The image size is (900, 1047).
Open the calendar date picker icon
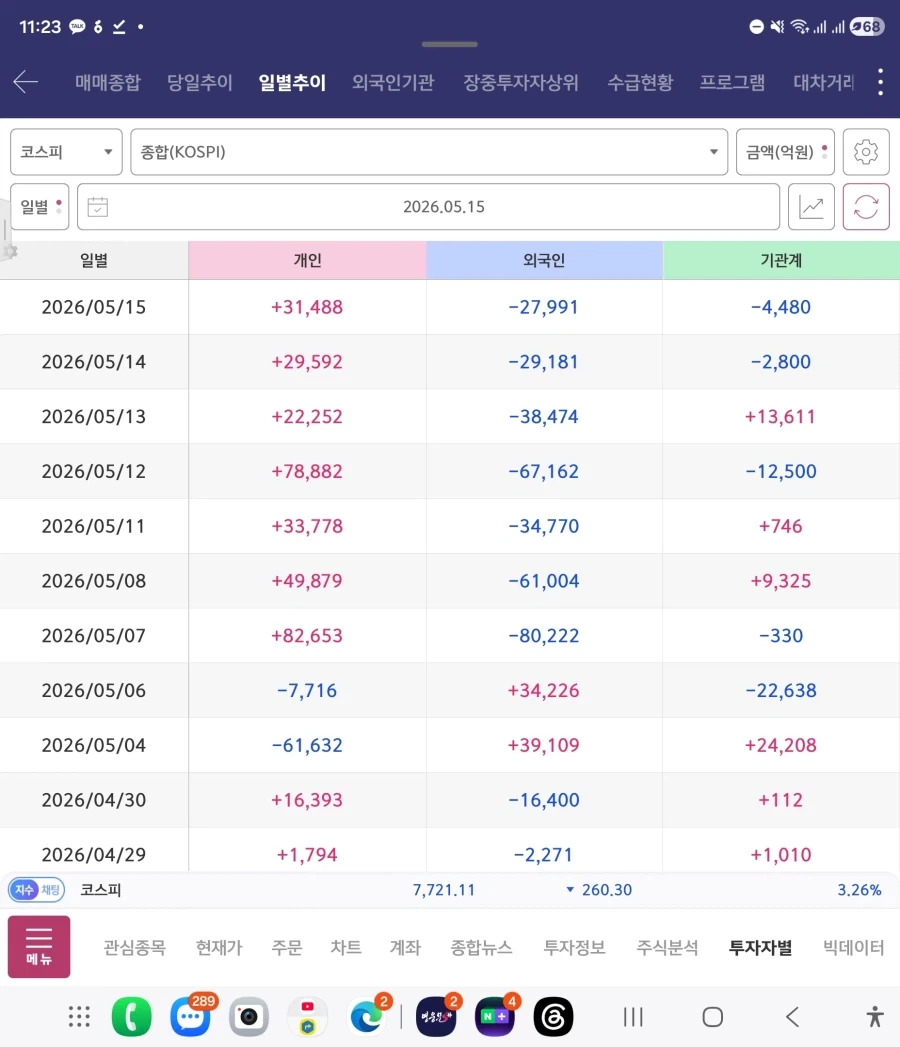tap(97, 207)
